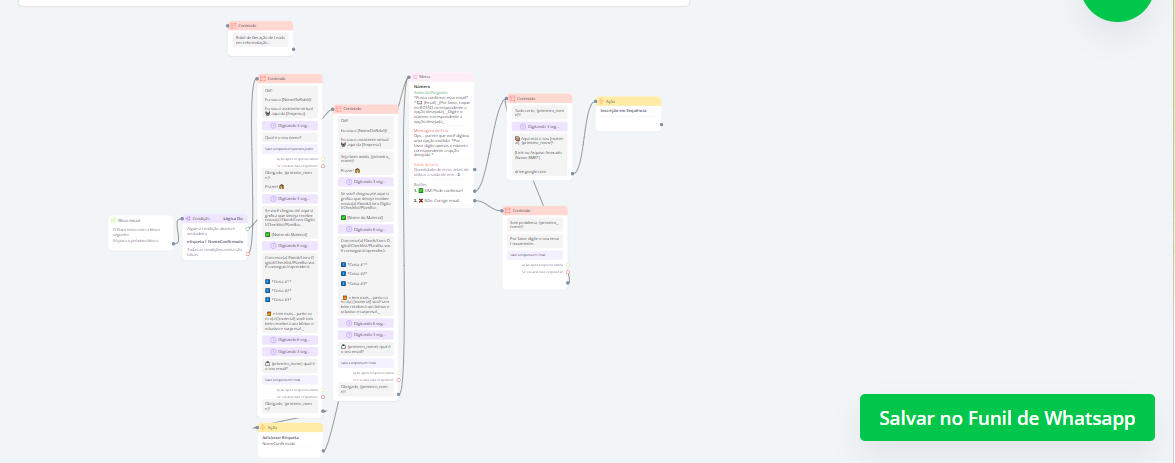This screenshot has width=1175, height=463.
Task: Select the Bloco Inicial start node icon
Action: pyautogui.click(x=114, y=220)
